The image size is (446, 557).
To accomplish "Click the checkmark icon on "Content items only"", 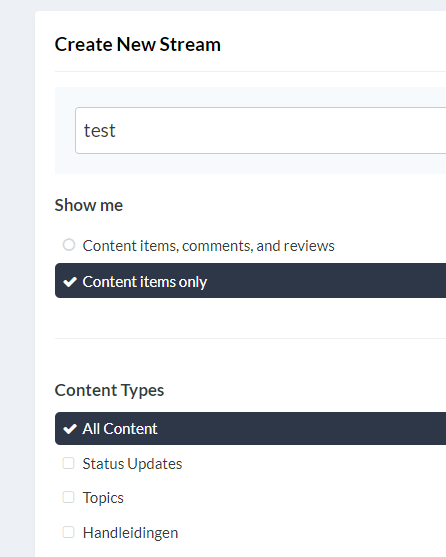I will (x=70, y=282).
